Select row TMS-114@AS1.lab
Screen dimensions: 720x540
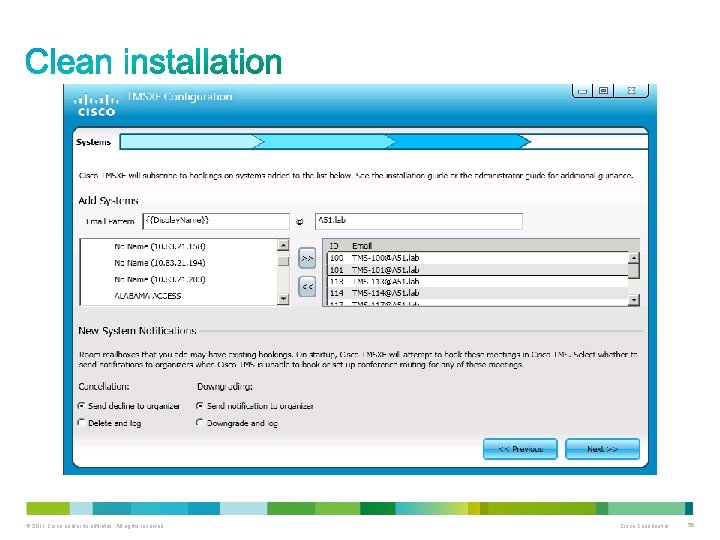point(478,292)
